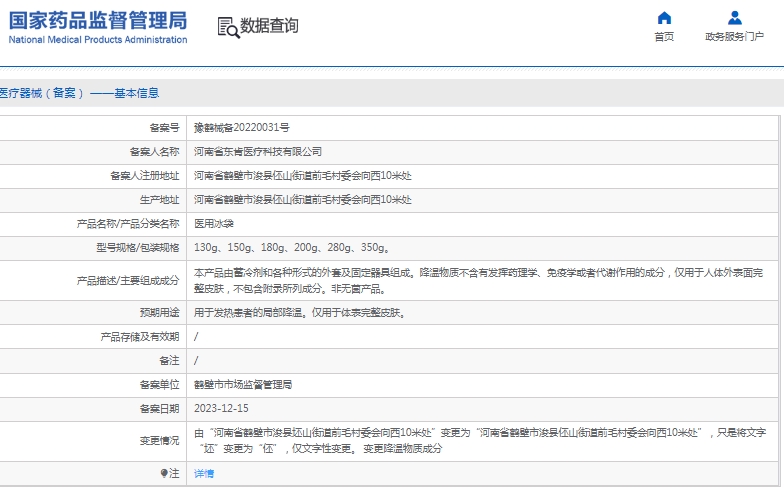This screenshot has height=489, width=784.
Task: Click the bullet icon beside 注
Action: [164, 473]
